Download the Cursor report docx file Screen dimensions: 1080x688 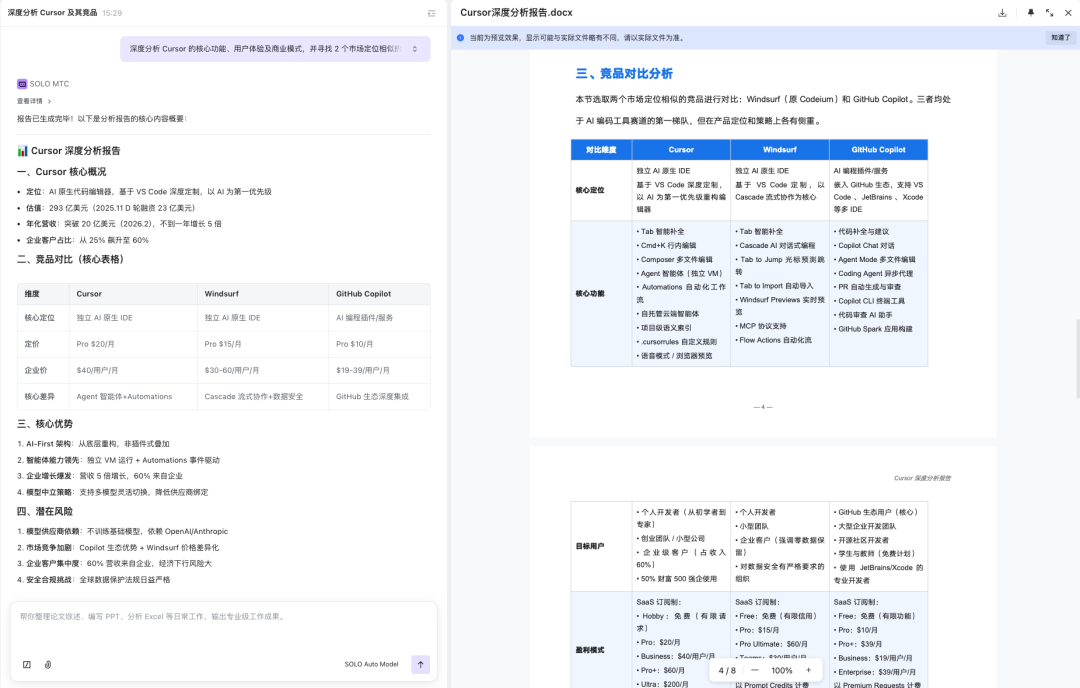click(x=1002, y=13)
